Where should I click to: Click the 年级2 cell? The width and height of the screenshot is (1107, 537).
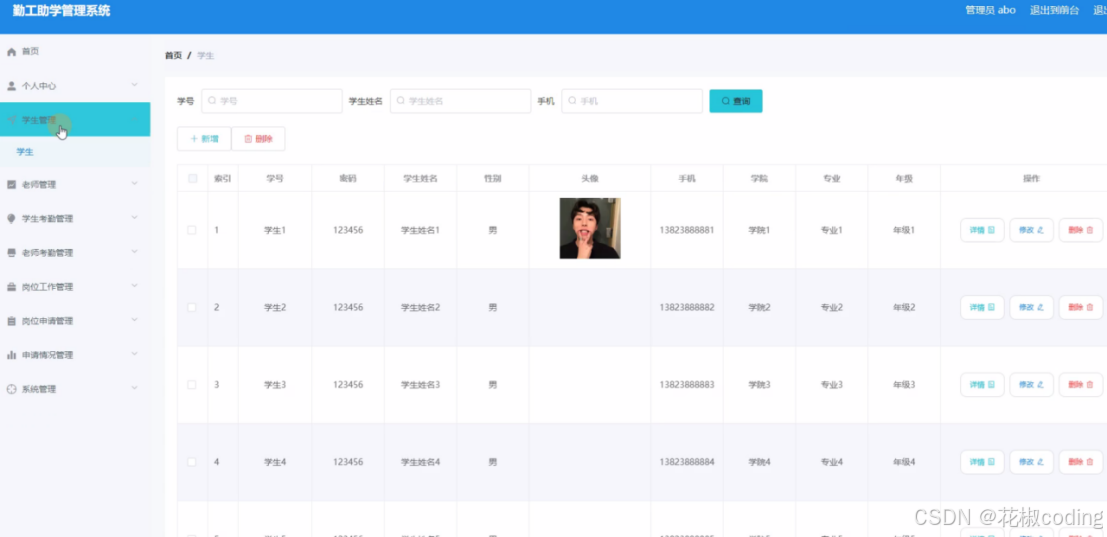click(x=904, y=308)
